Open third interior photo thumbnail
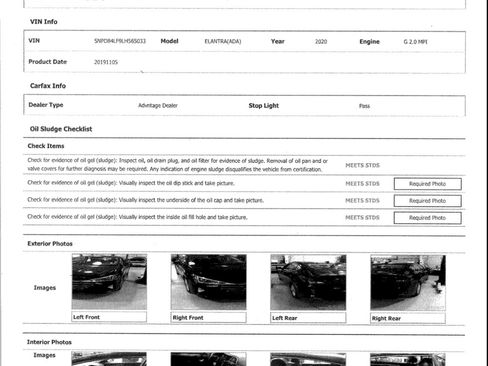This screenshot has width=488, height=366. click(308, 360)
